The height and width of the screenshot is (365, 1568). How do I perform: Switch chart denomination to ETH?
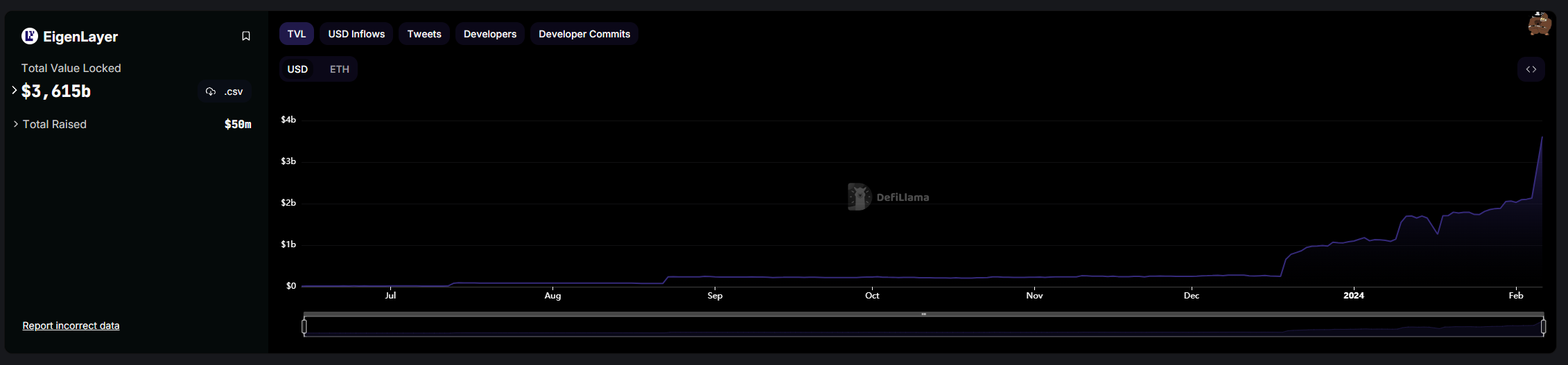(x=339, y=69)
